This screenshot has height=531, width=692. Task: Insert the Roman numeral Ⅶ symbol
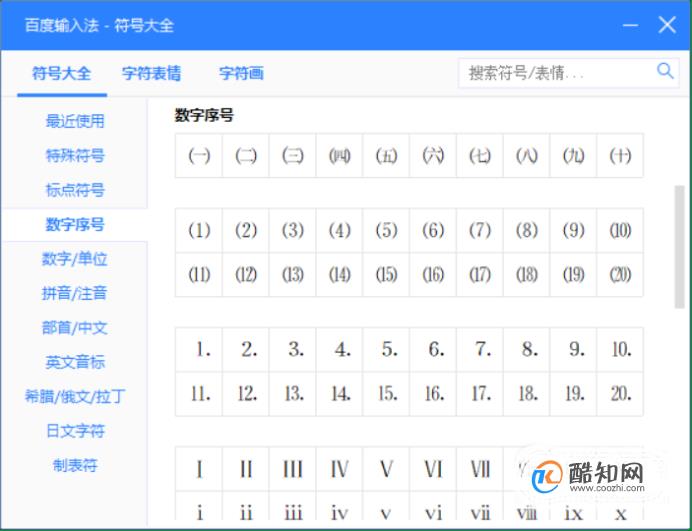tap(480, 469)
